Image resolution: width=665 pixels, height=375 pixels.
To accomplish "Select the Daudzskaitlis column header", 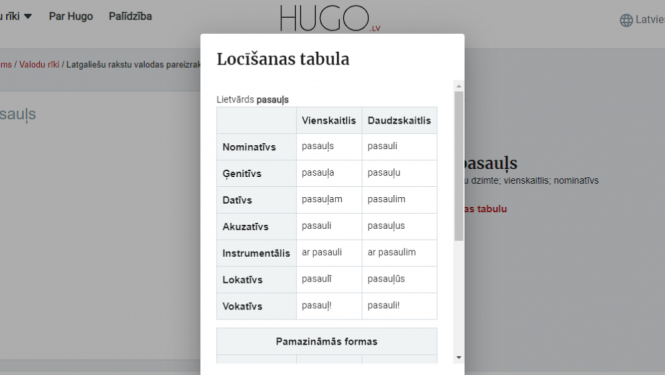I will pos(399,120).
